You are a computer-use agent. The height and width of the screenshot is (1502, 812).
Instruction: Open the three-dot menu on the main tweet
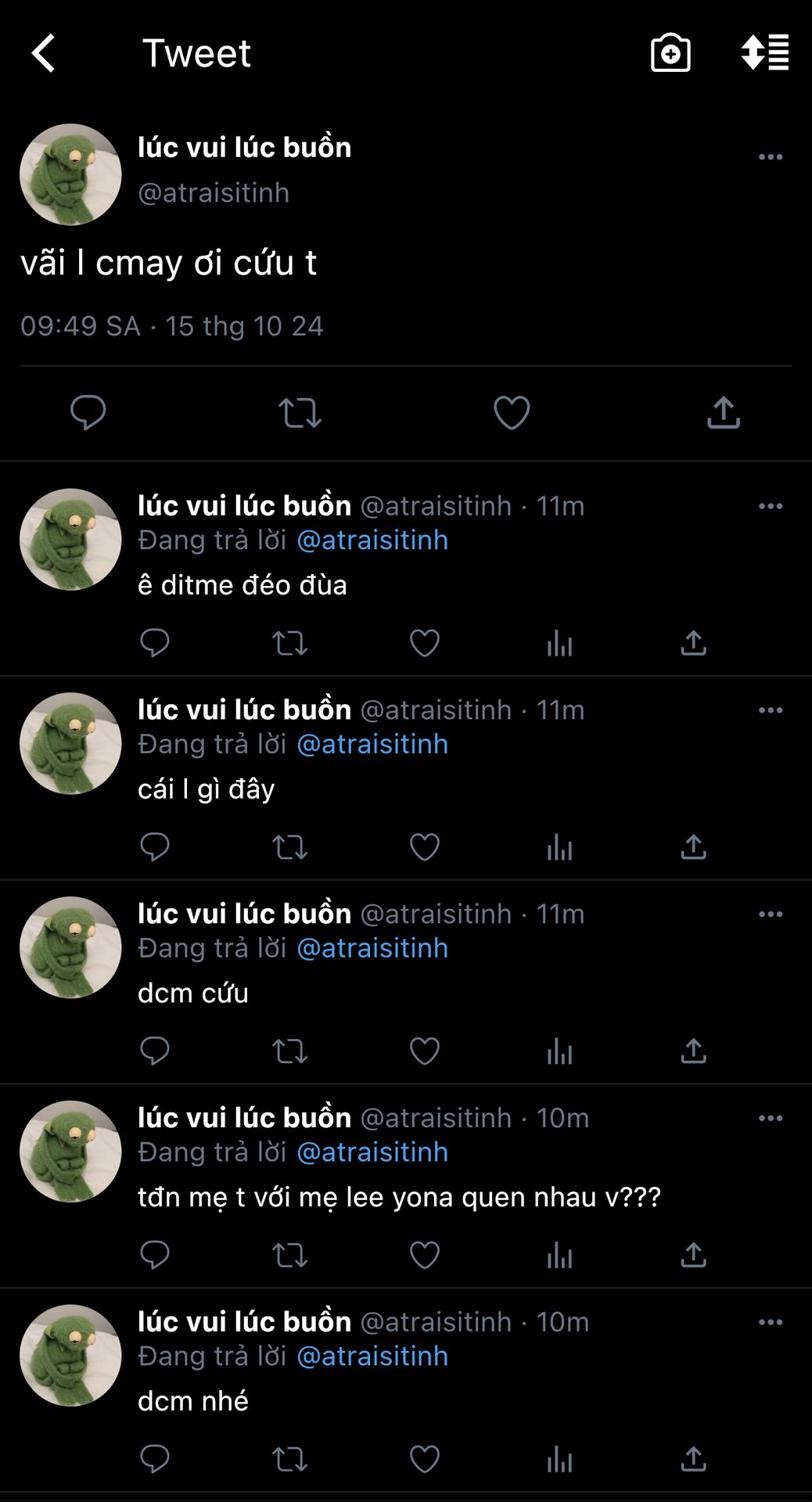pos(771,156)
